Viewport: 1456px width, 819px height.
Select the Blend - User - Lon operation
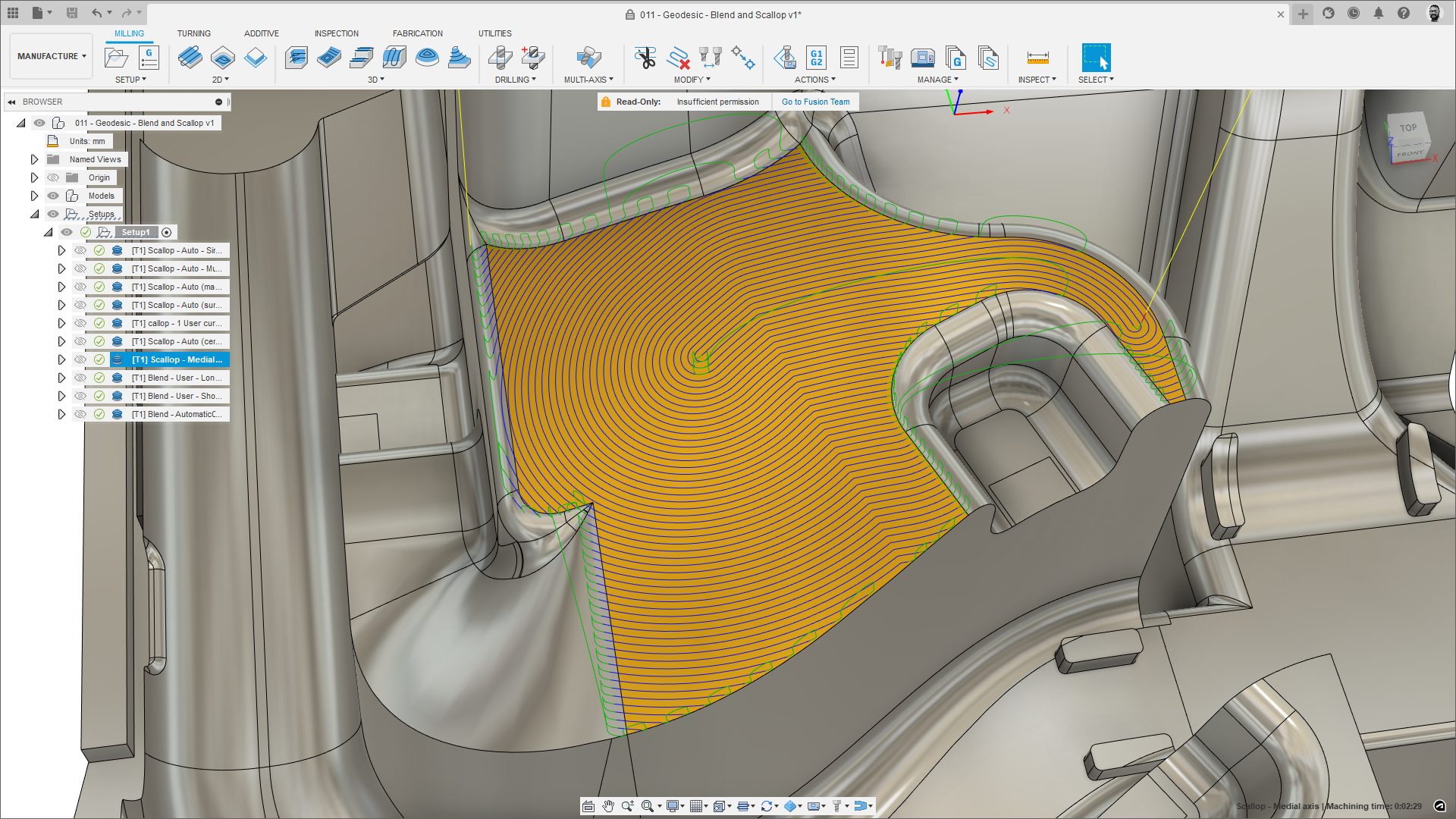(177, 378)
